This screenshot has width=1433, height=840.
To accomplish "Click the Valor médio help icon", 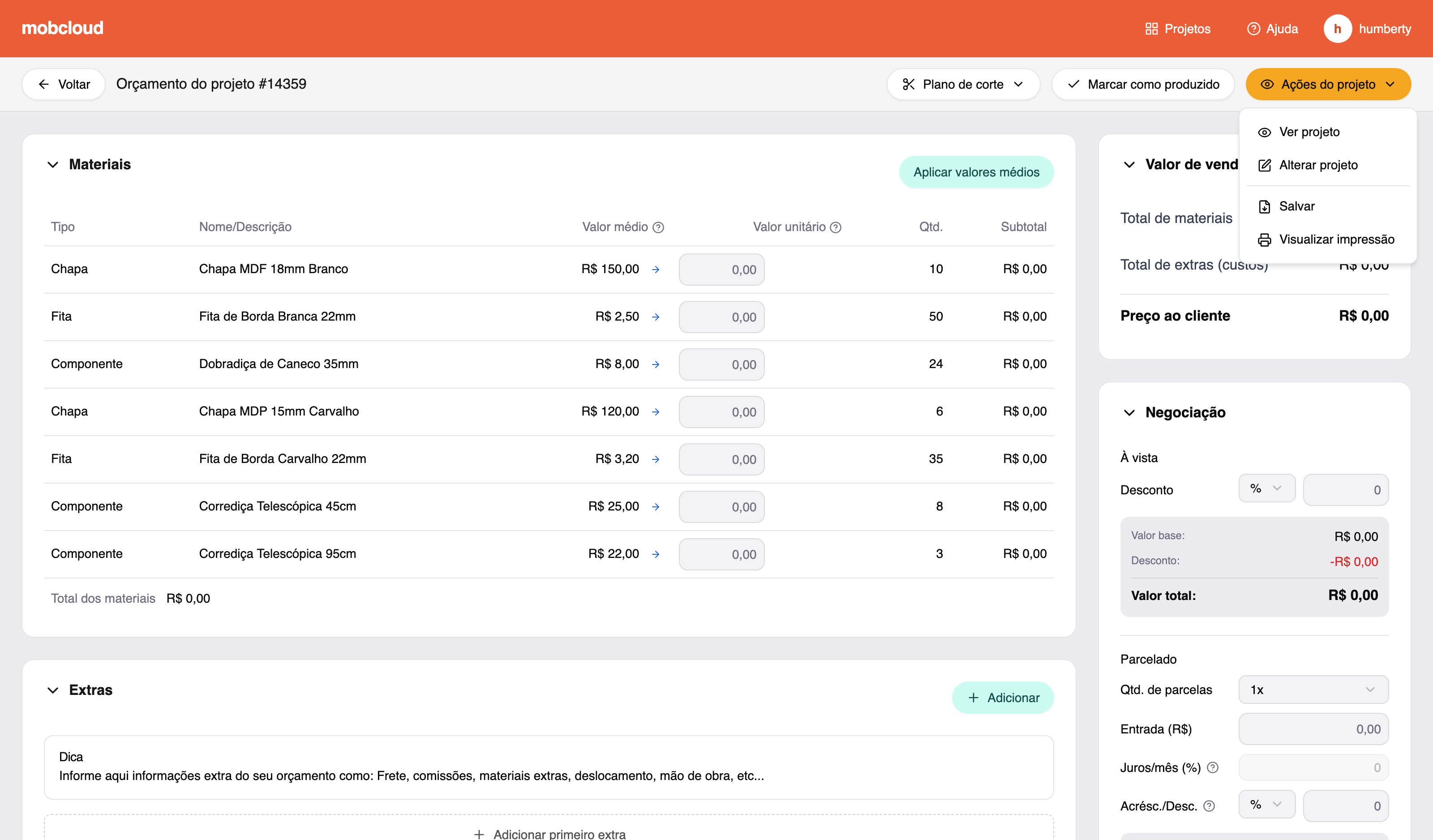I will [658, 227].
